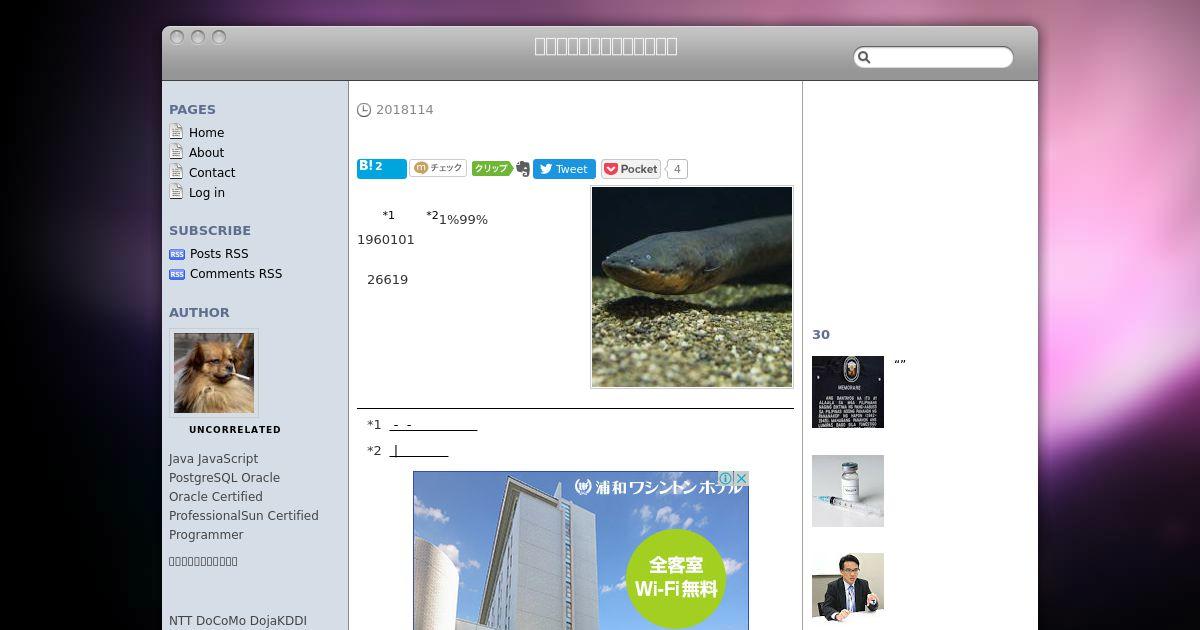The image size is (1200, 630).
Task: Click the RSS icon beside Comments RSS
Action: click(177, 274)
